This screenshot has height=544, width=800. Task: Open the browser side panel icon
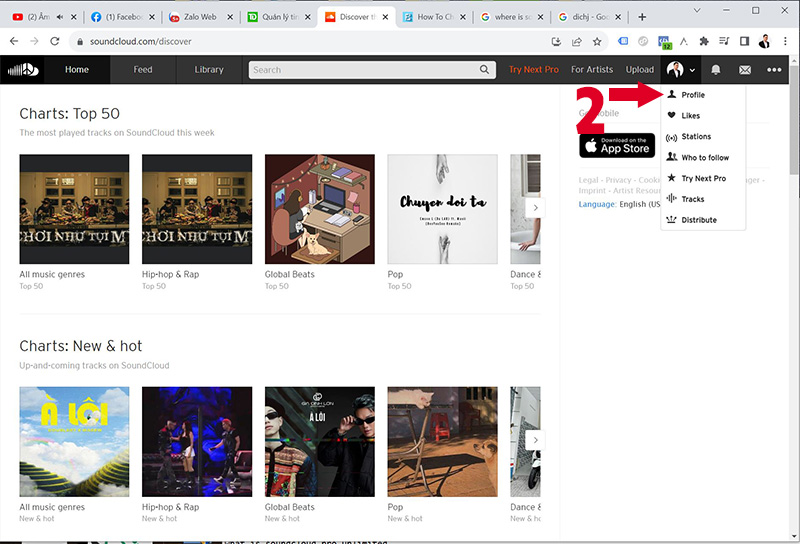744,42
